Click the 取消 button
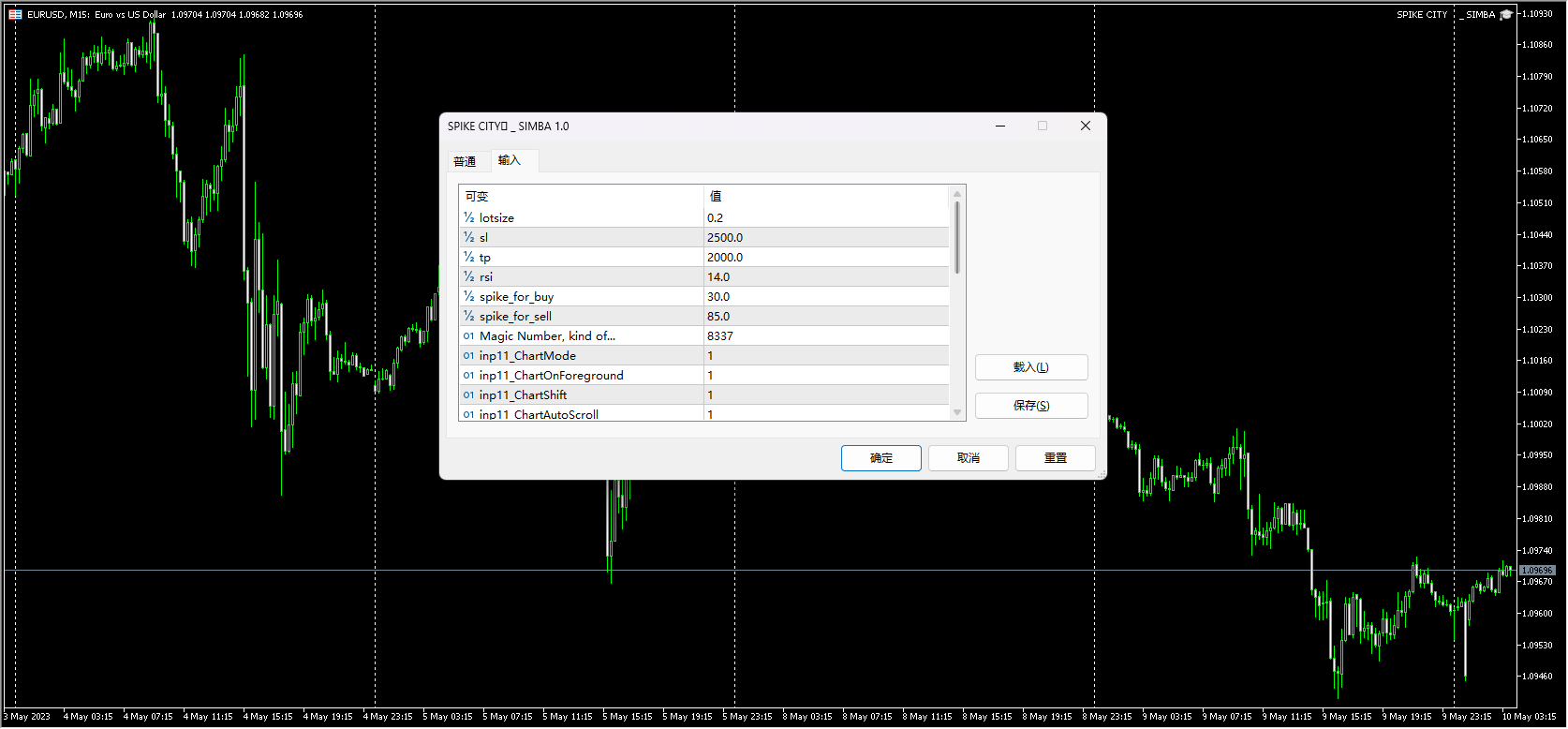Image resolution: width=1568 pixels, height=729 pixels. (x=968, y=458)
